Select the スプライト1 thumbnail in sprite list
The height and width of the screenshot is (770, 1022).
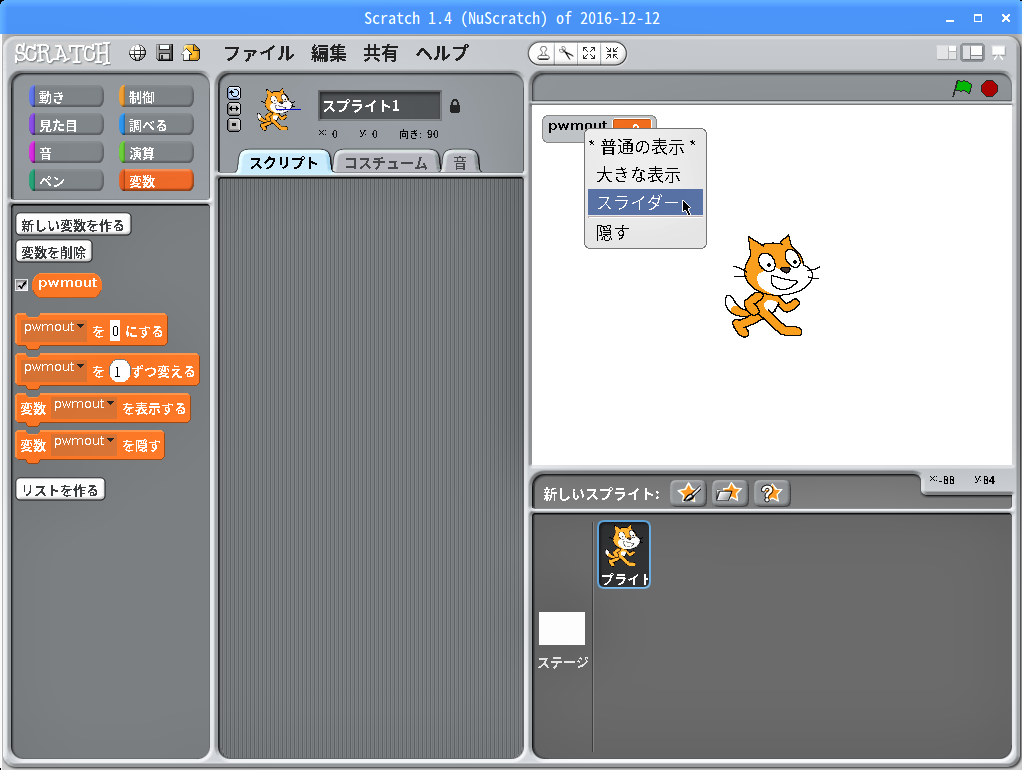pyautogui.click(x=624, y=554)
